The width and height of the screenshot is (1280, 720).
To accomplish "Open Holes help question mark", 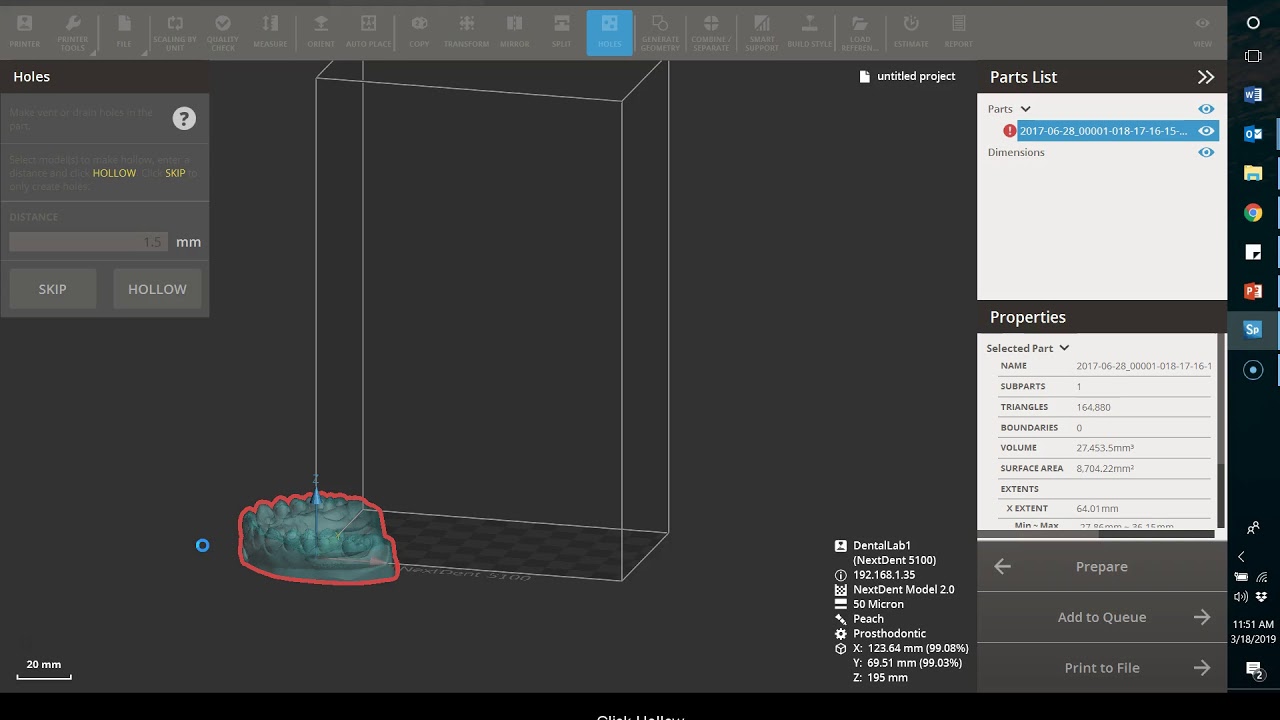I will point(184,118).
